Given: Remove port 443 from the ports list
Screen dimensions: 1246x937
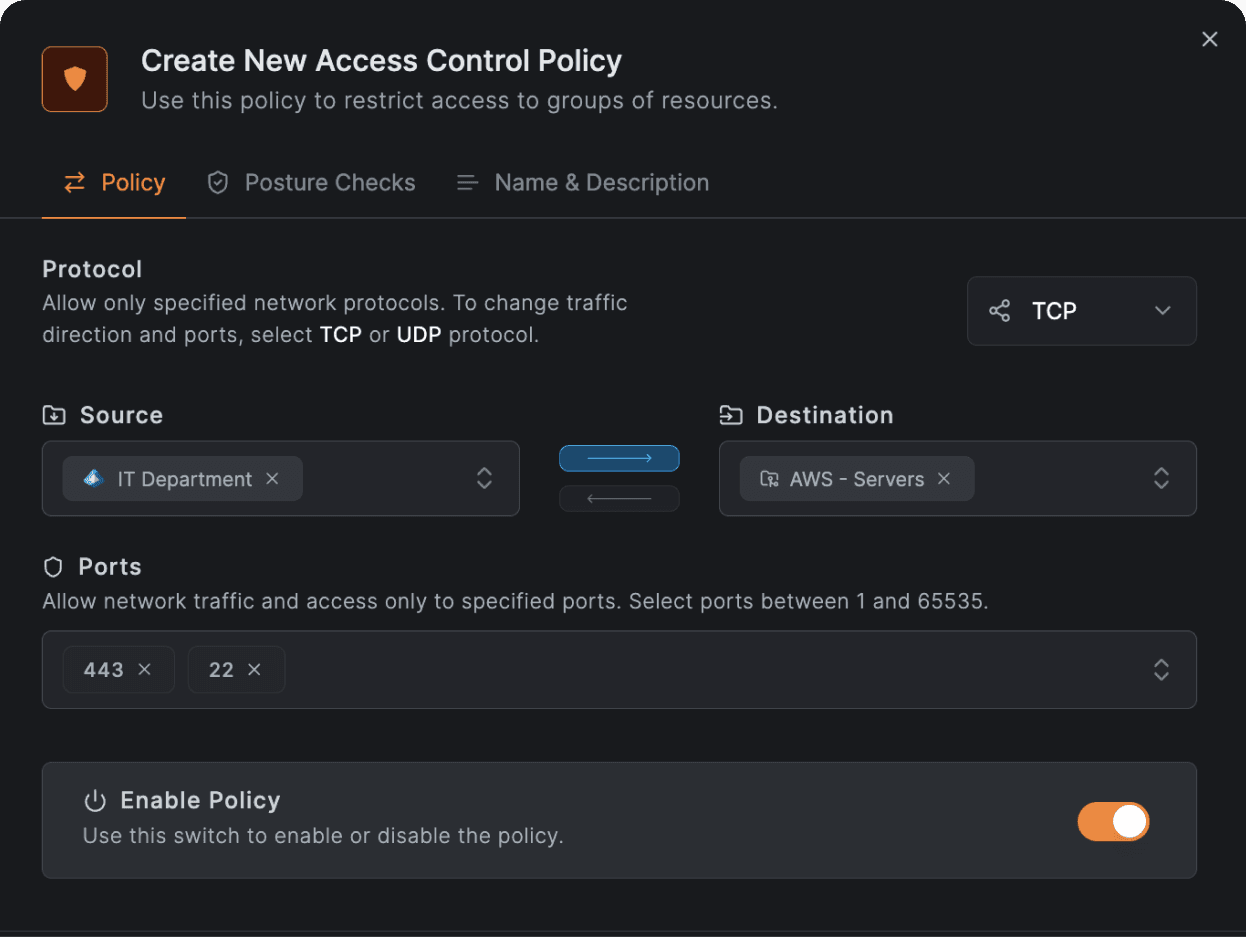Looking at the screenshot, I should click(143, 669).
